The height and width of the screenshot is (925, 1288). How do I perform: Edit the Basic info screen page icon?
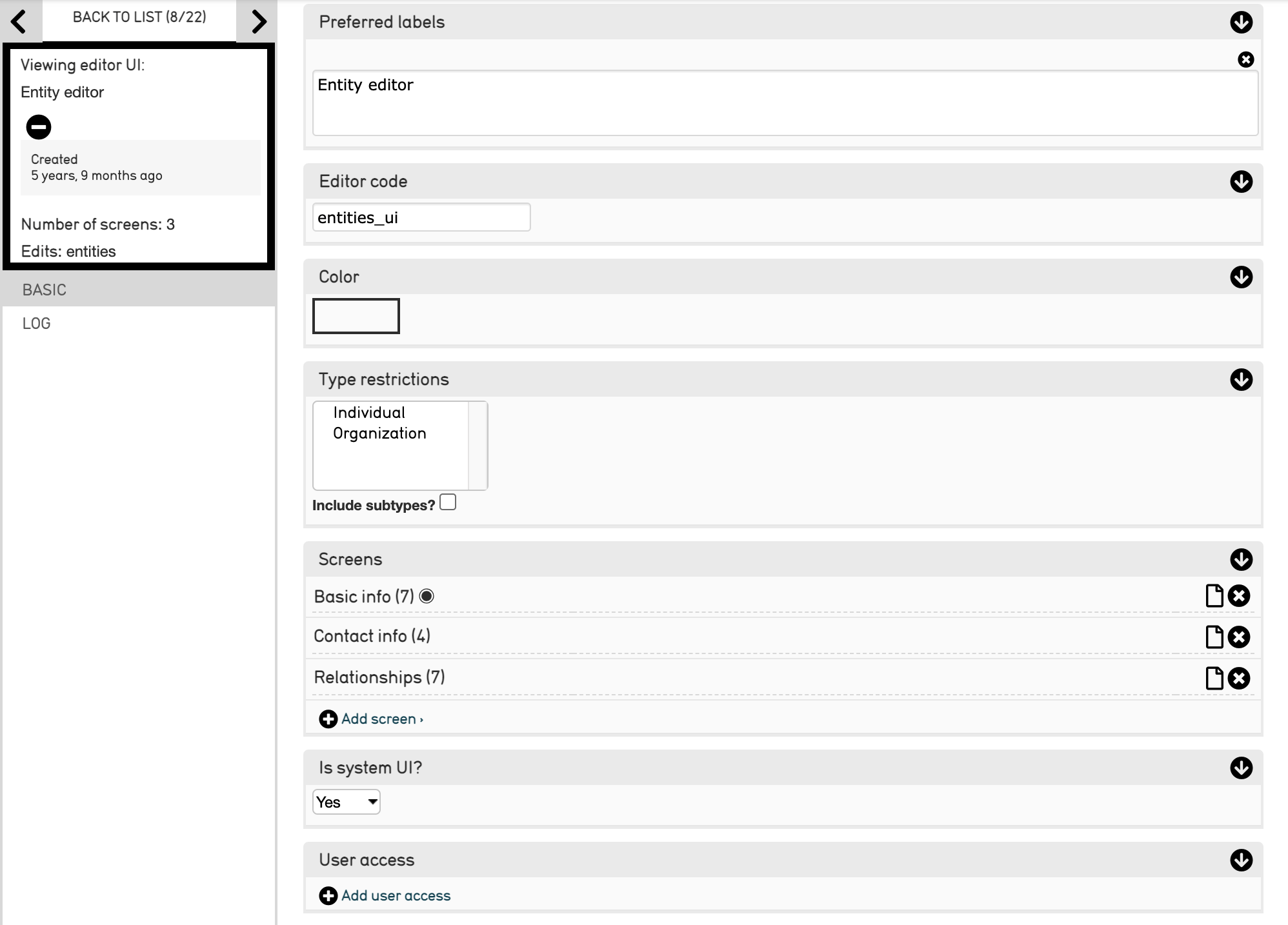pos(1214,596)
